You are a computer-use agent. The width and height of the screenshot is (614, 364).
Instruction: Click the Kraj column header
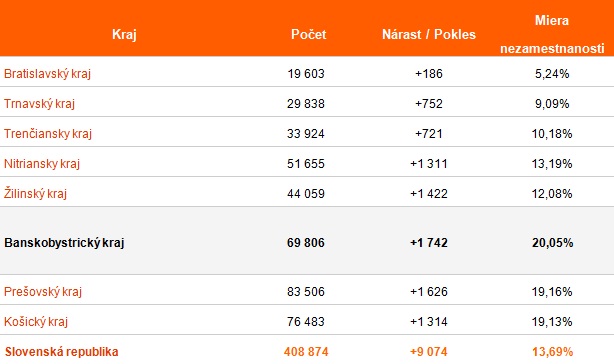click(x=124, y=34)
